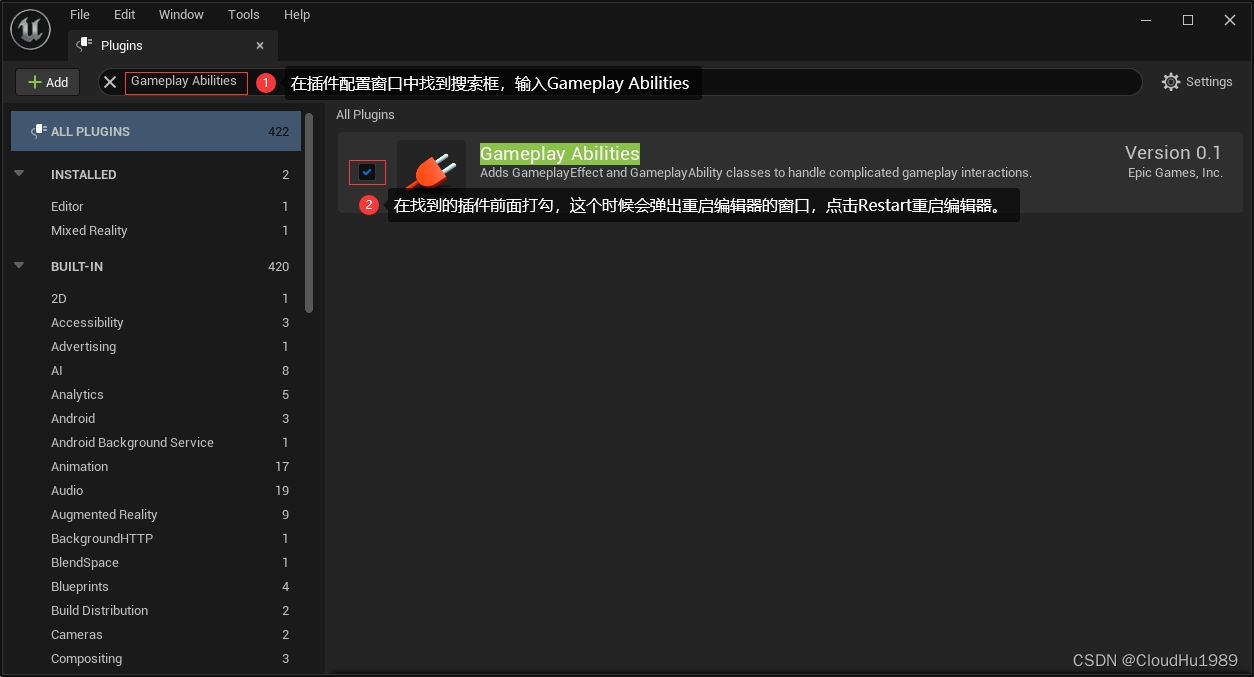1254x677 pixels.
Task: Select the Blueprints category
Action: [156, 586]
